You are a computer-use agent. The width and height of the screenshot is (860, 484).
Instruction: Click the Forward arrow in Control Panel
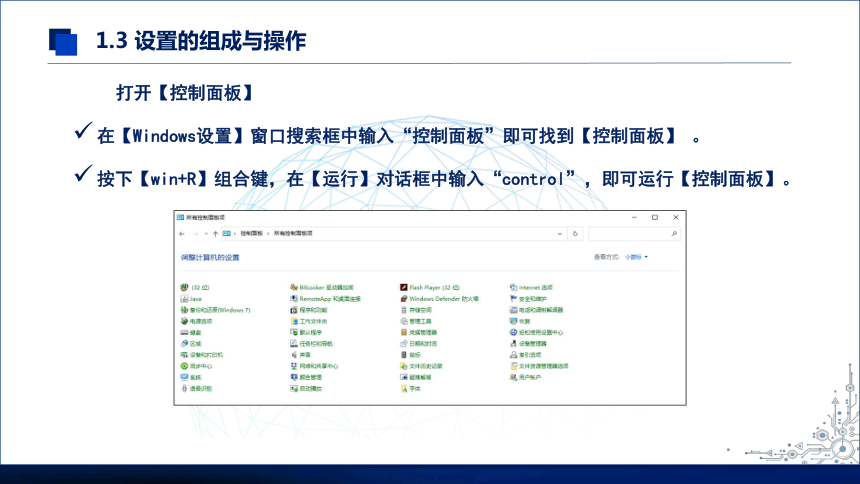tap(195, 234)
